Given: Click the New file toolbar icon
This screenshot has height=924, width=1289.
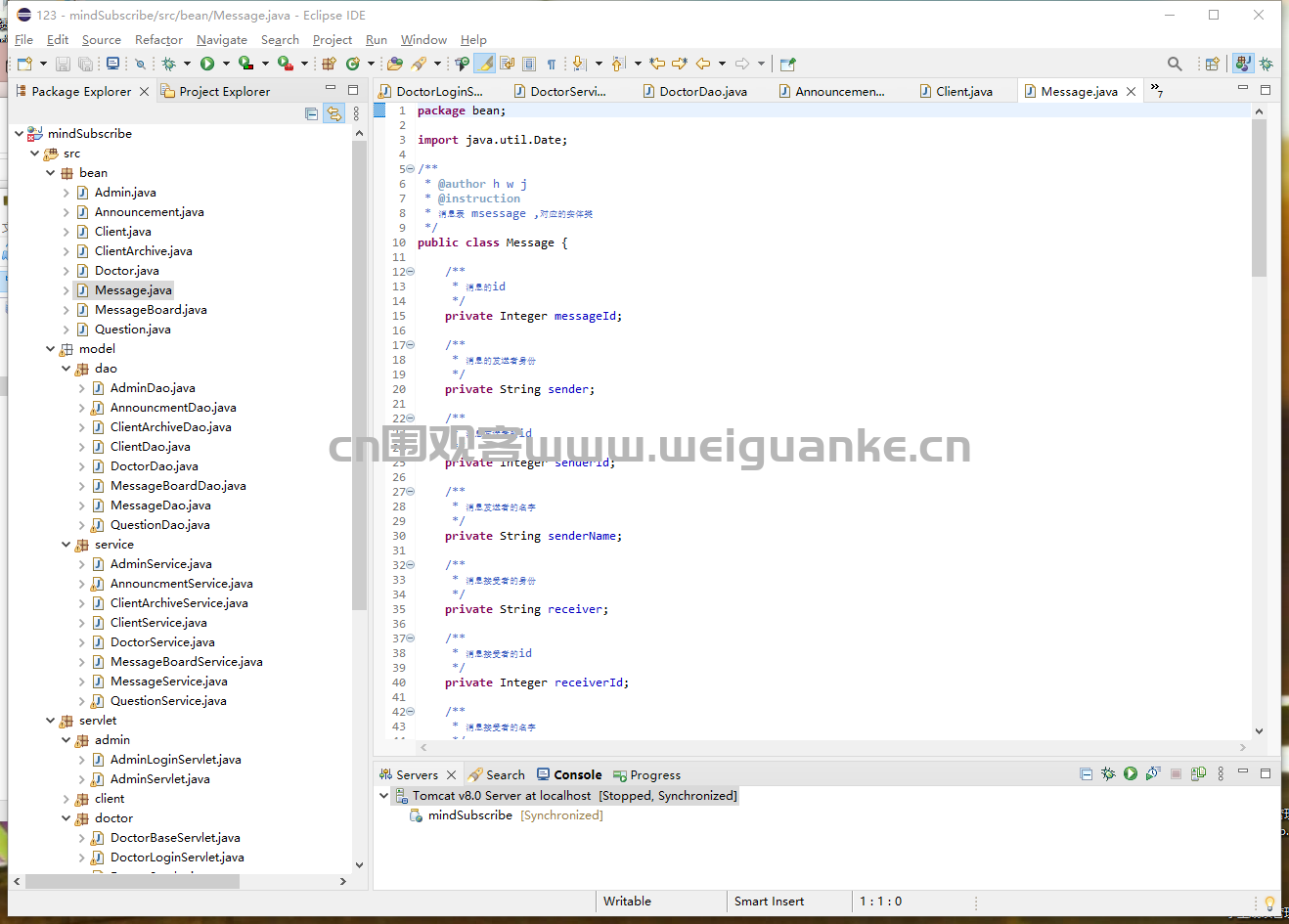Looking at the screenshot, I should pyautogui.click(x=24, y=64).
